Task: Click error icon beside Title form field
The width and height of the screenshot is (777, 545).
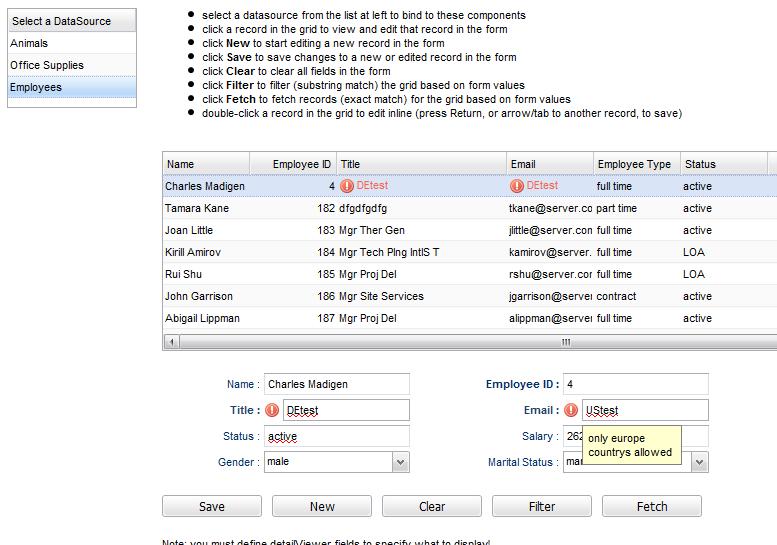Action: click(x=272, y=410)
